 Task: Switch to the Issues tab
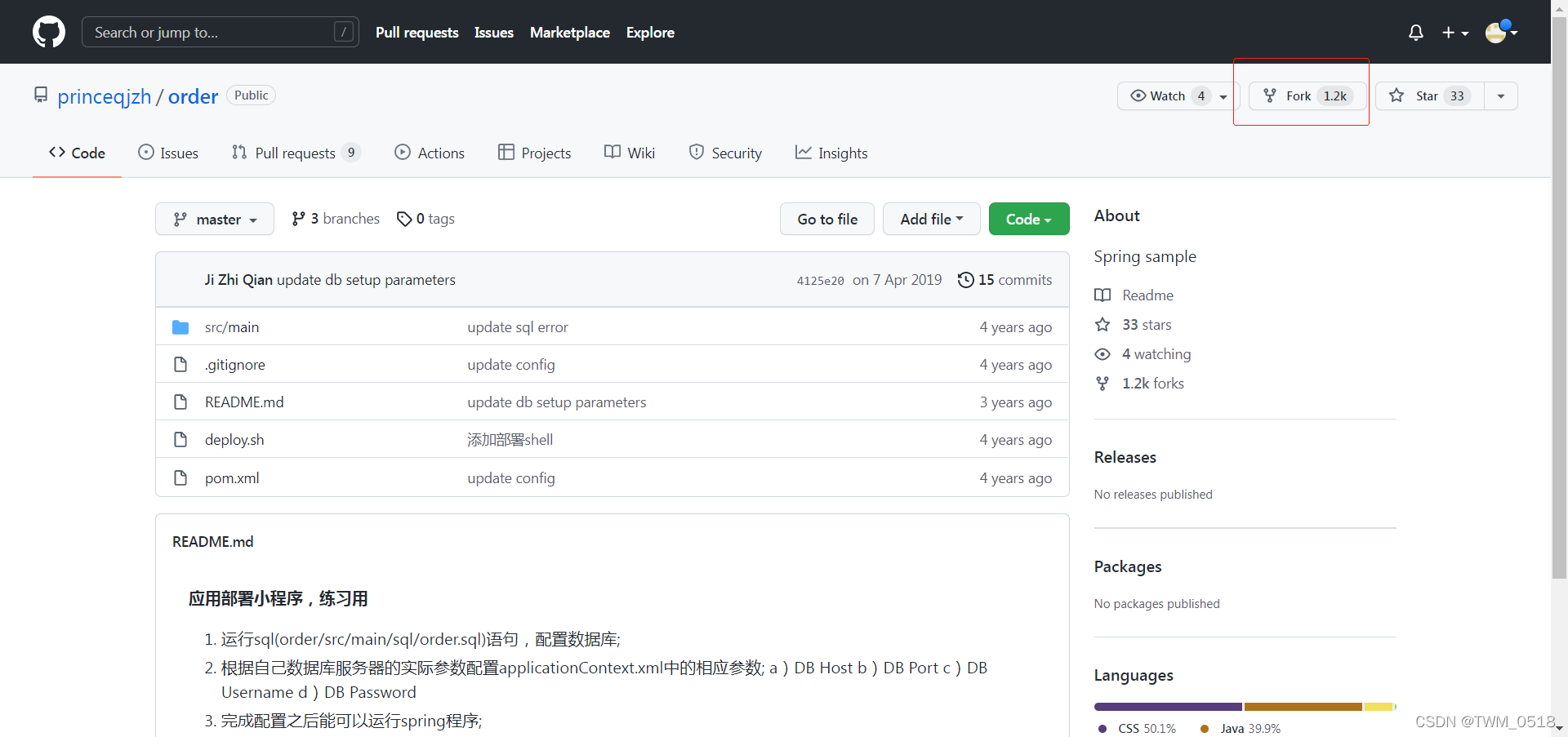pos(168,153)
